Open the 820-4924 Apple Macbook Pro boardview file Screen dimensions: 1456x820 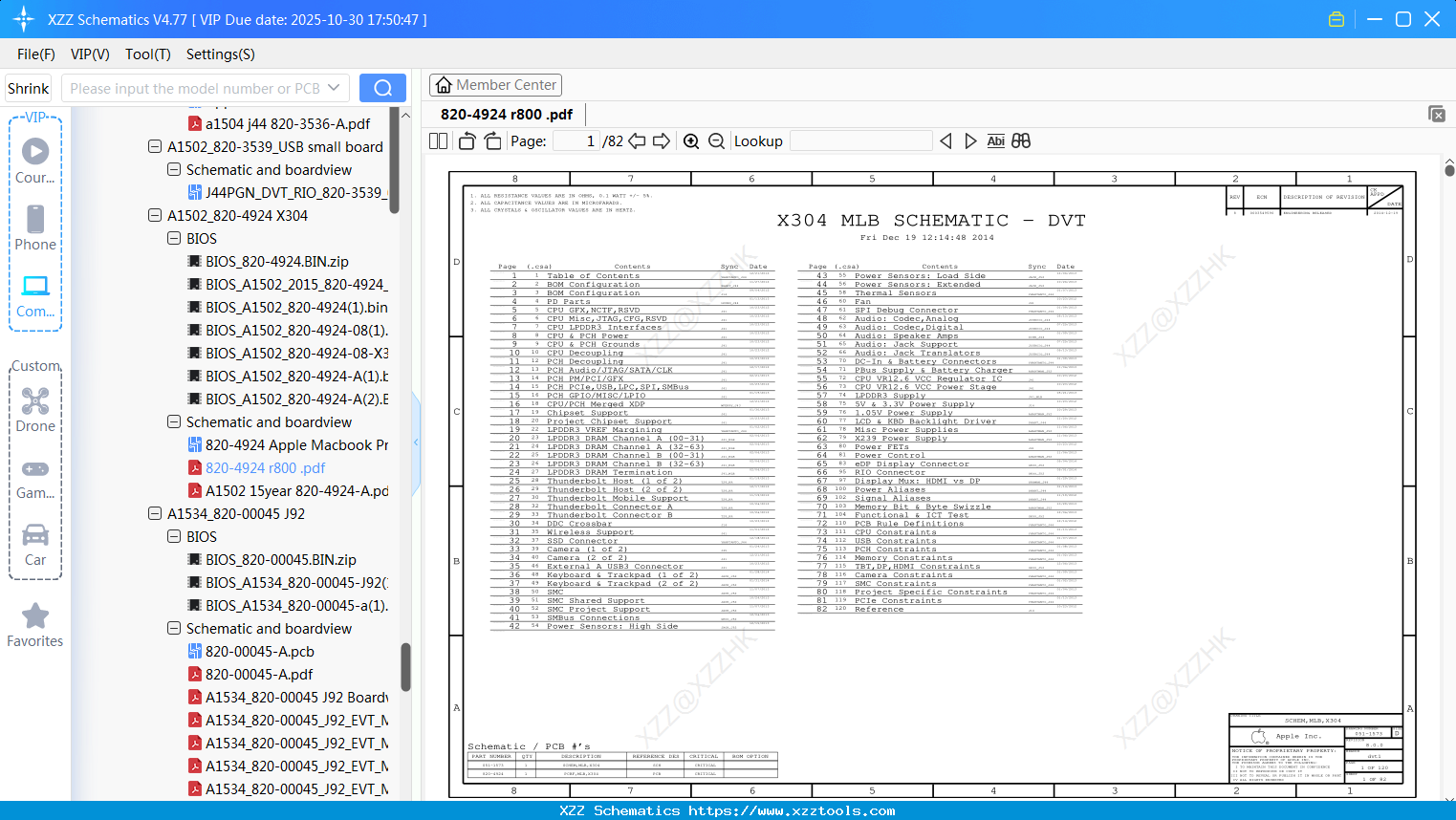click(x=296, y=445)
